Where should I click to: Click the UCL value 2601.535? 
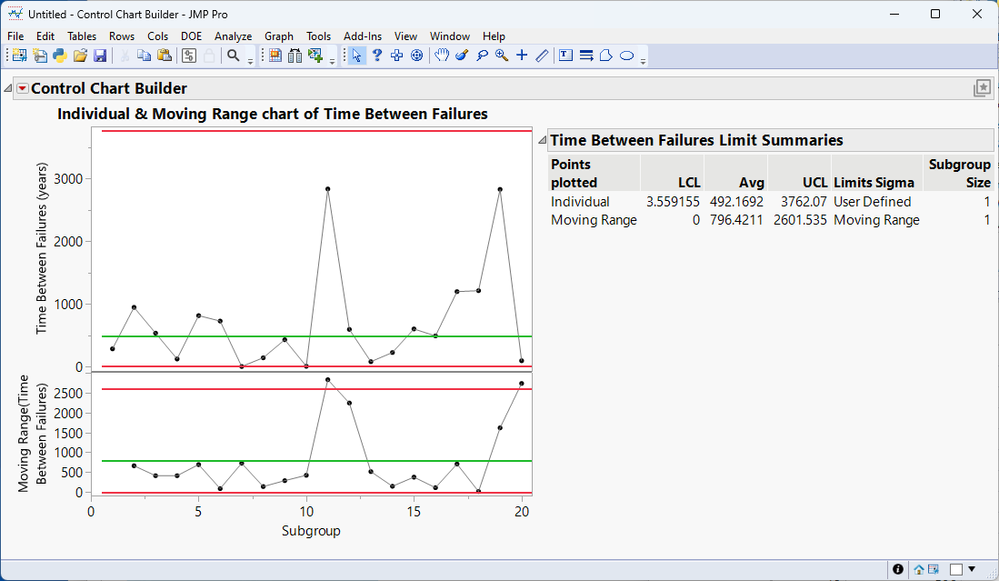(x=800, y=220)
